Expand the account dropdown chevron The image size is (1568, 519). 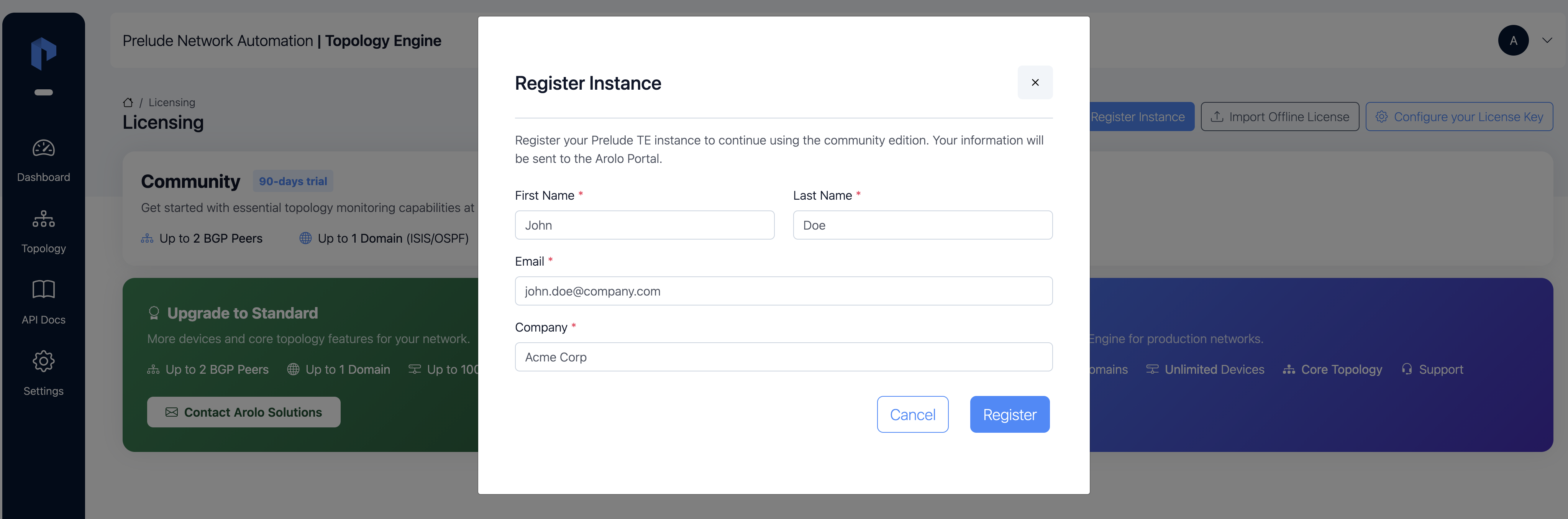tap(1547, 40)
